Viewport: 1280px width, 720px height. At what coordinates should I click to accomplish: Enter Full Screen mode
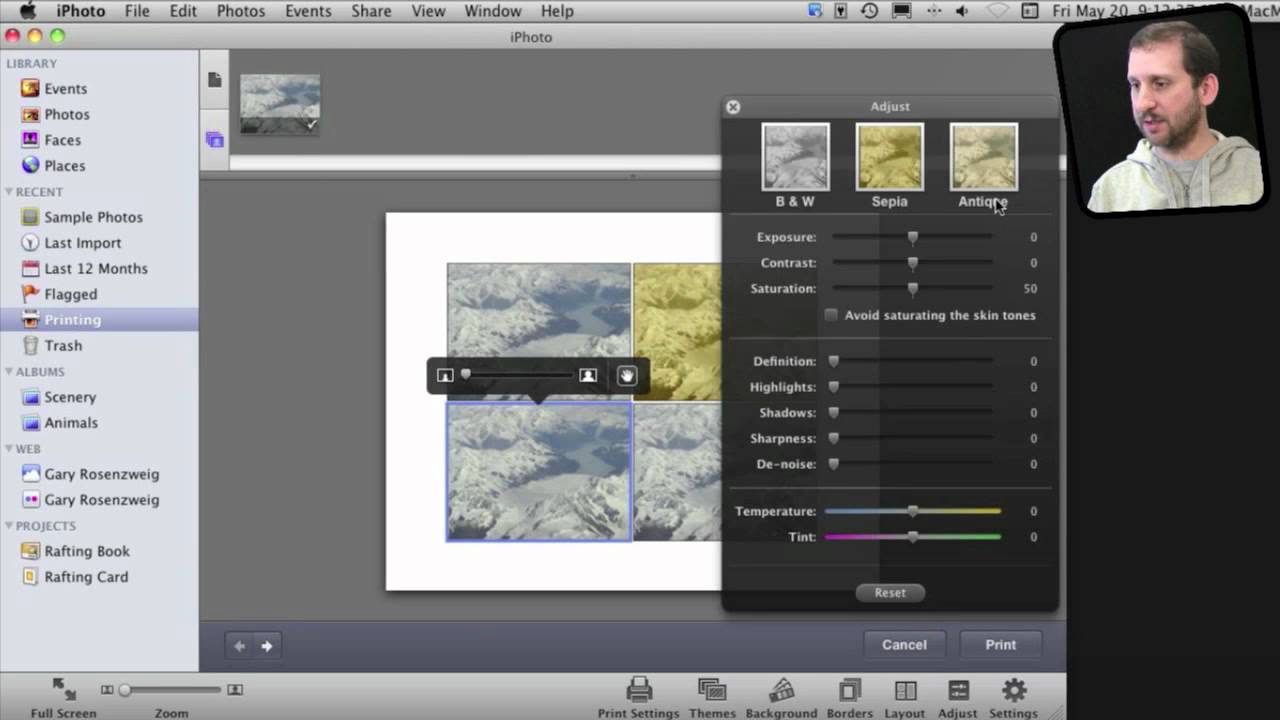point(64,697)
